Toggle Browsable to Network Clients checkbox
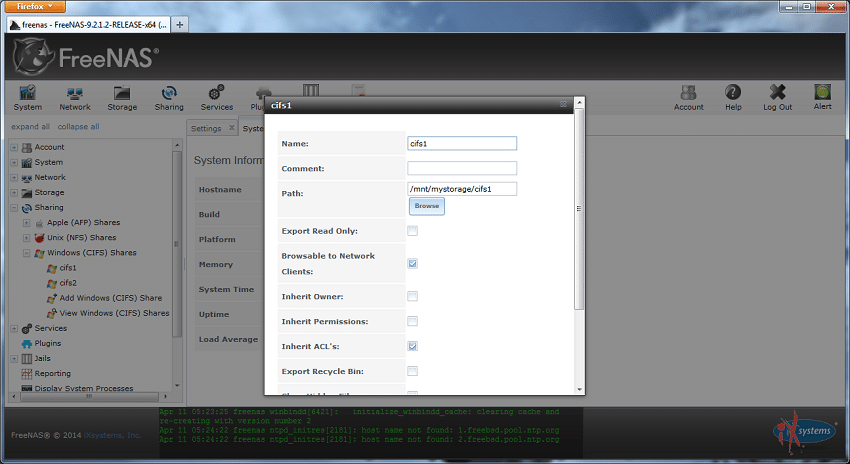Viewport: 850px width, 464px height. pyautogui.click(x=413, y=263)
